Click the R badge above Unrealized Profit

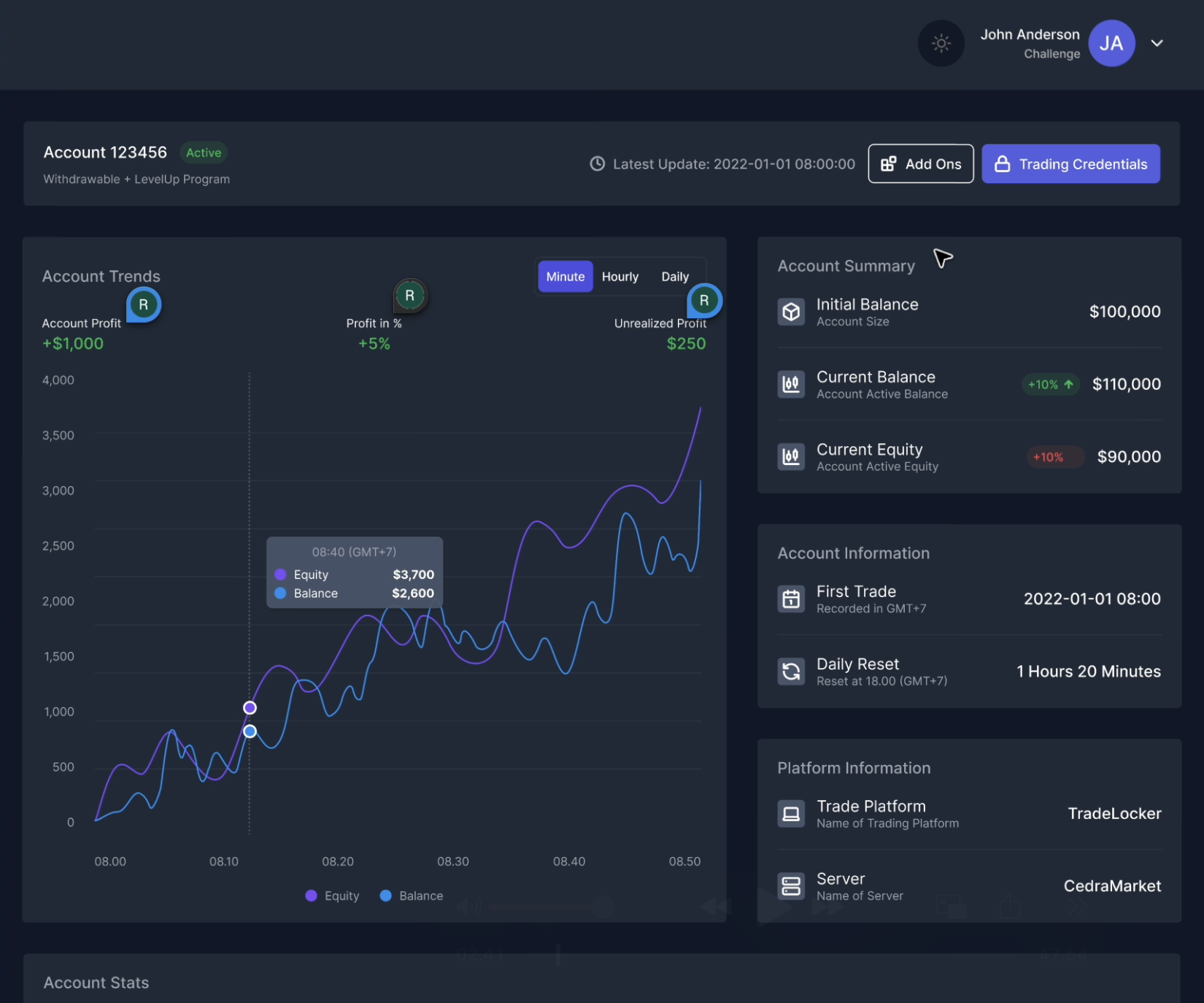[x=704, y=301]
